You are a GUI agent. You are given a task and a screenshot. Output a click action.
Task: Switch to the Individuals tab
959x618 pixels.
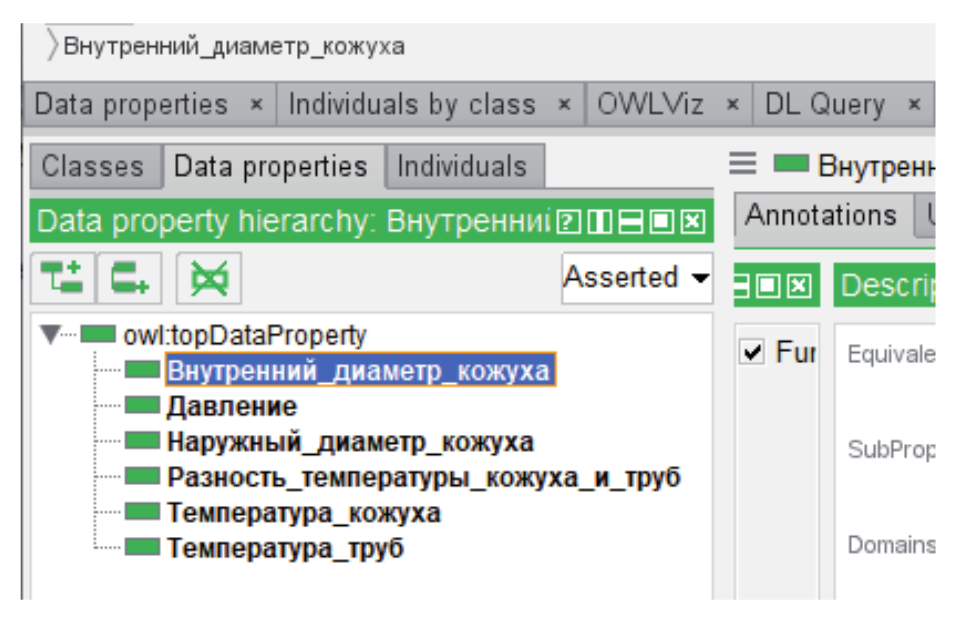[x=462, y=166]
